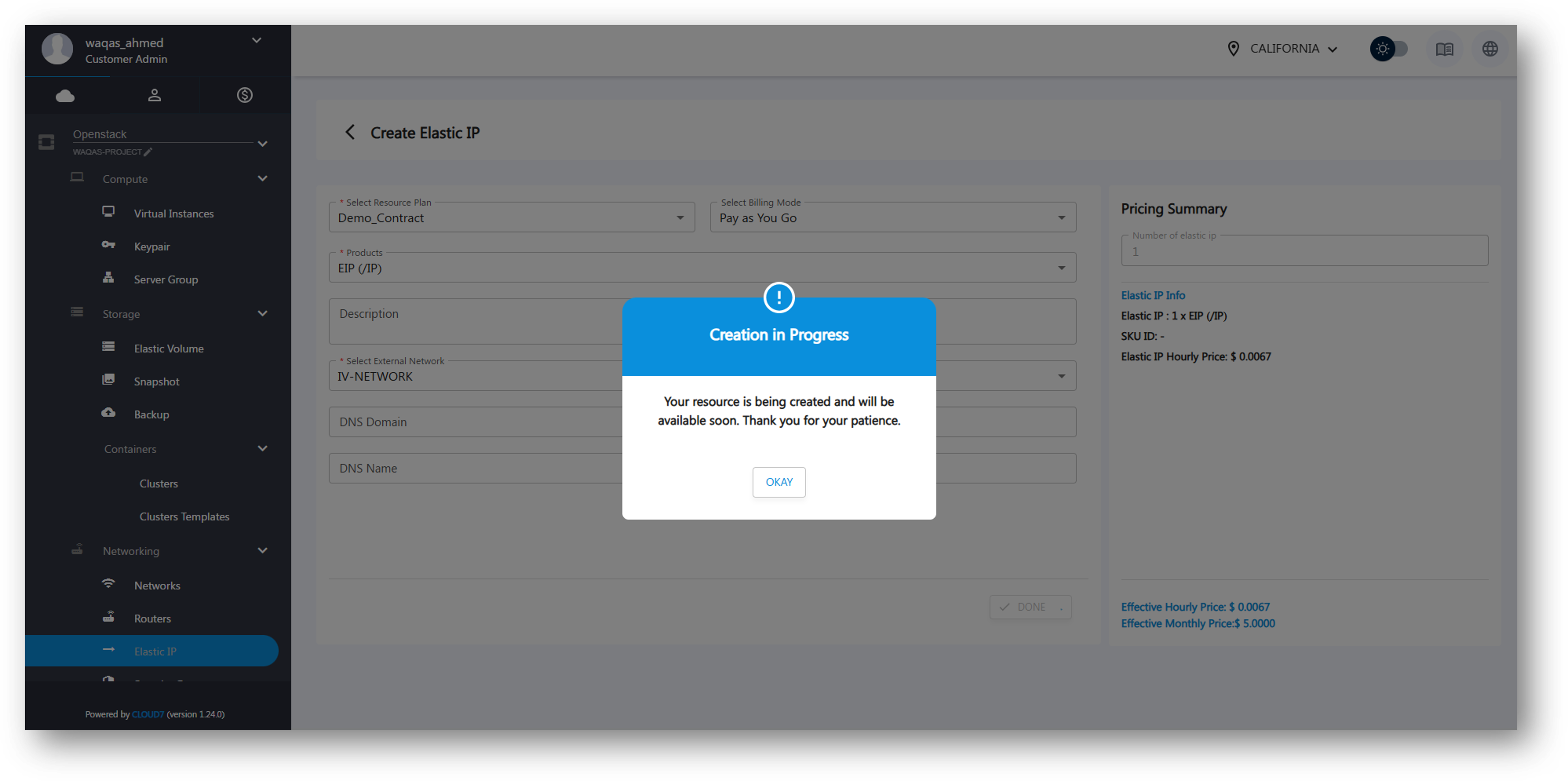Click the alert exclamation icon on dialog
This screenshot has height=781, width=1568.
coord(779,298)
